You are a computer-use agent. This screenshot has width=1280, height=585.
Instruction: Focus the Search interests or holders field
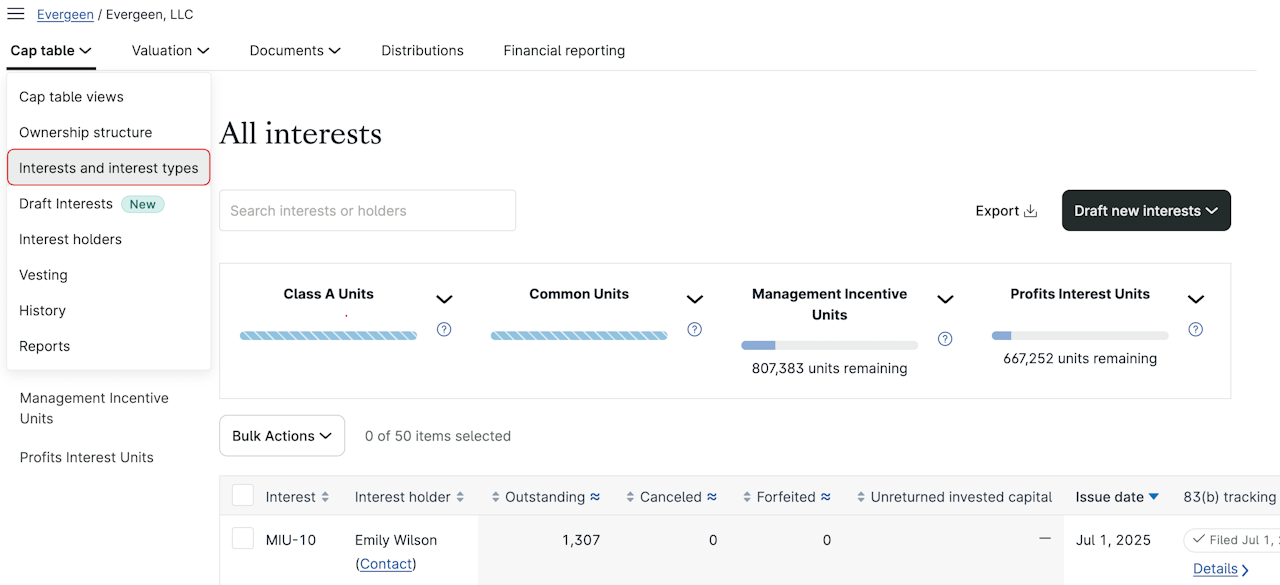click(x=368, y=211)
